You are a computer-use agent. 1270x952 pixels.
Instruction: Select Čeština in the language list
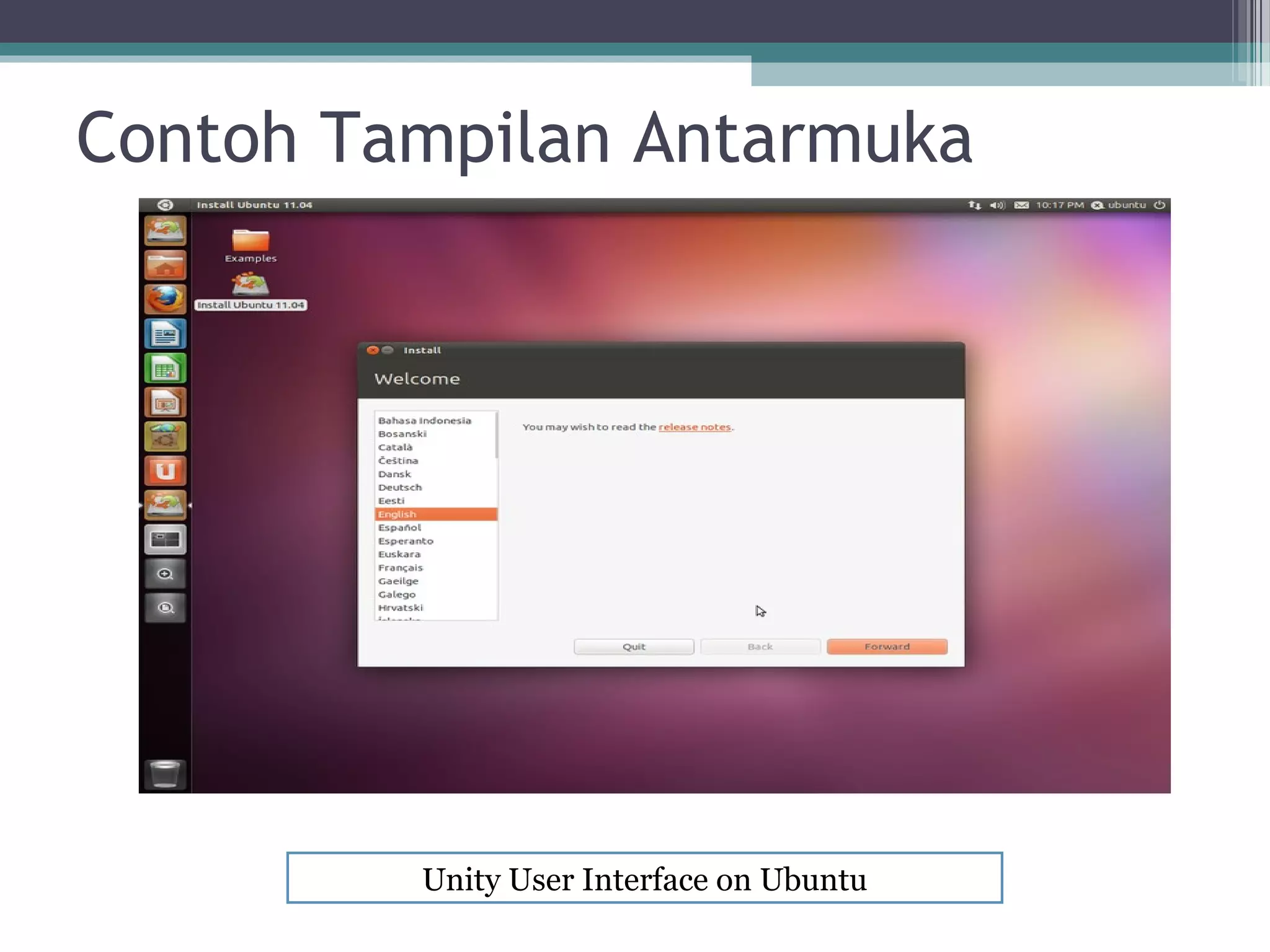(x=435, y=461)
